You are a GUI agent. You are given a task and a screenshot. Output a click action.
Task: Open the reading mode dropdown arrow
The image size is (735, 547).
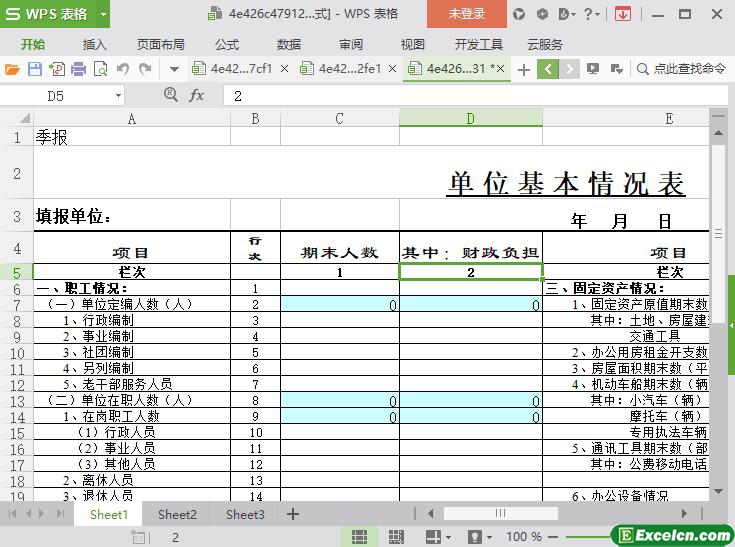click(449, 537)
